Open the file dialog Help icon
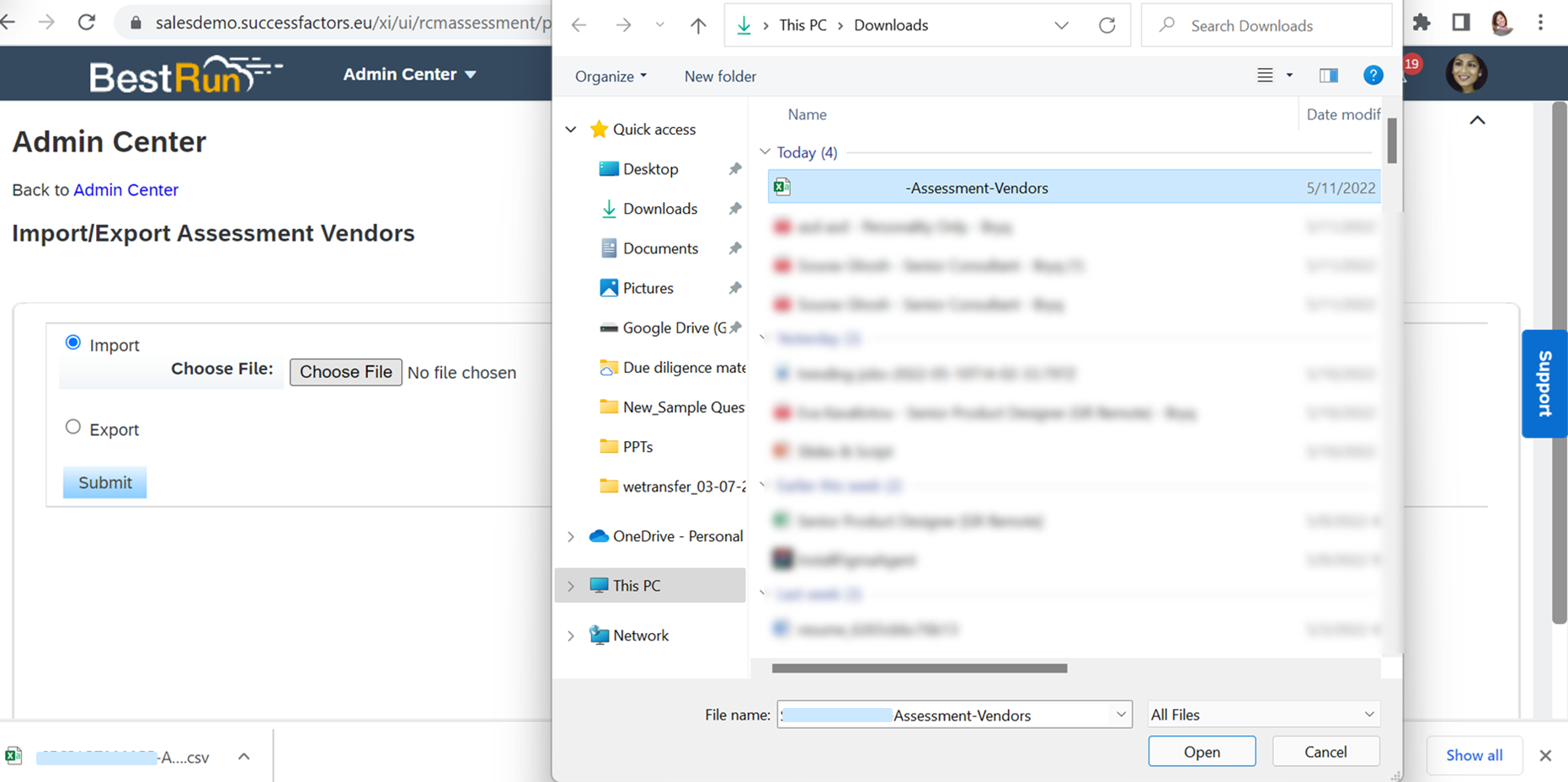 pos(1373,76)
